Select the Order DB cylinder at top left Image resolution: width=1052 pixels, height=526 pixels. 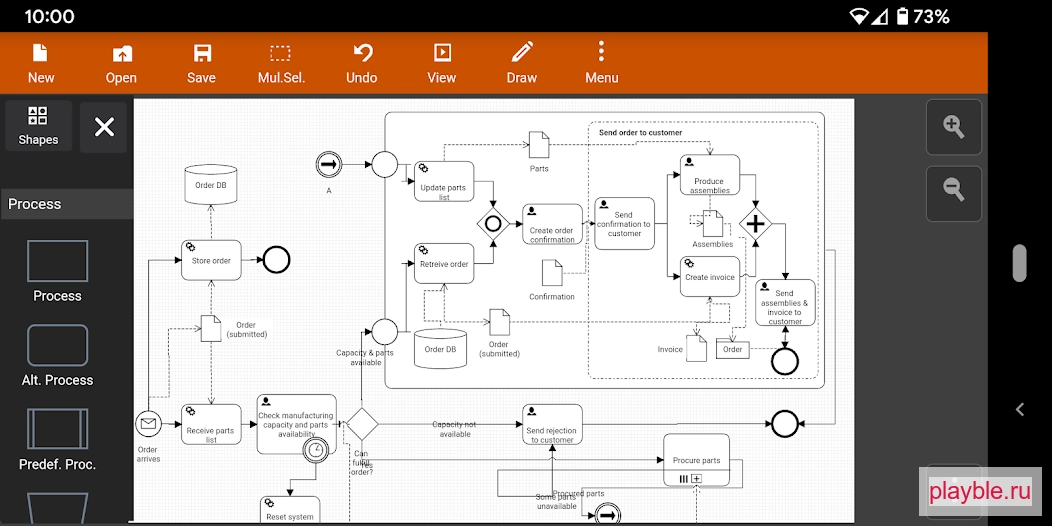tap(211, 185)
